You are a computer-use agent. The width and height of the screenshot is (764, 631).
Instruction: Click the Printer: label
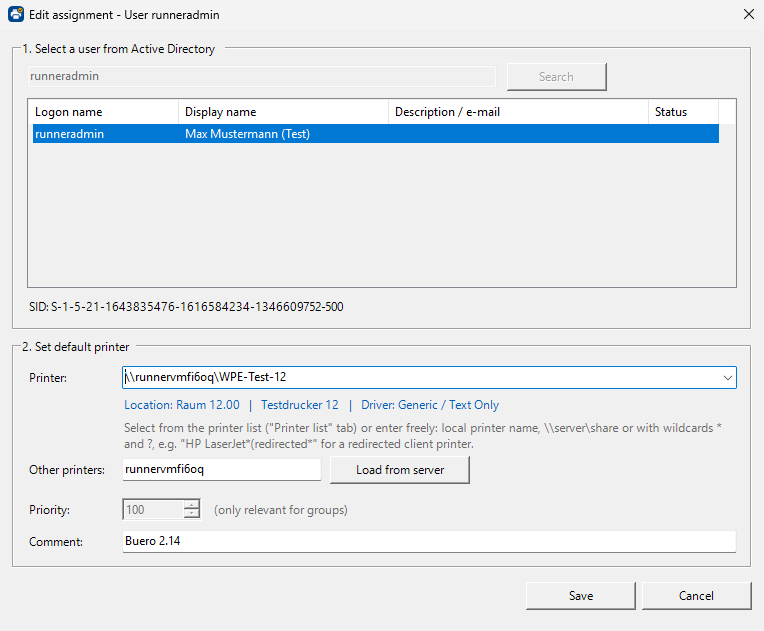pyautogui.click(x=48, y=378)
